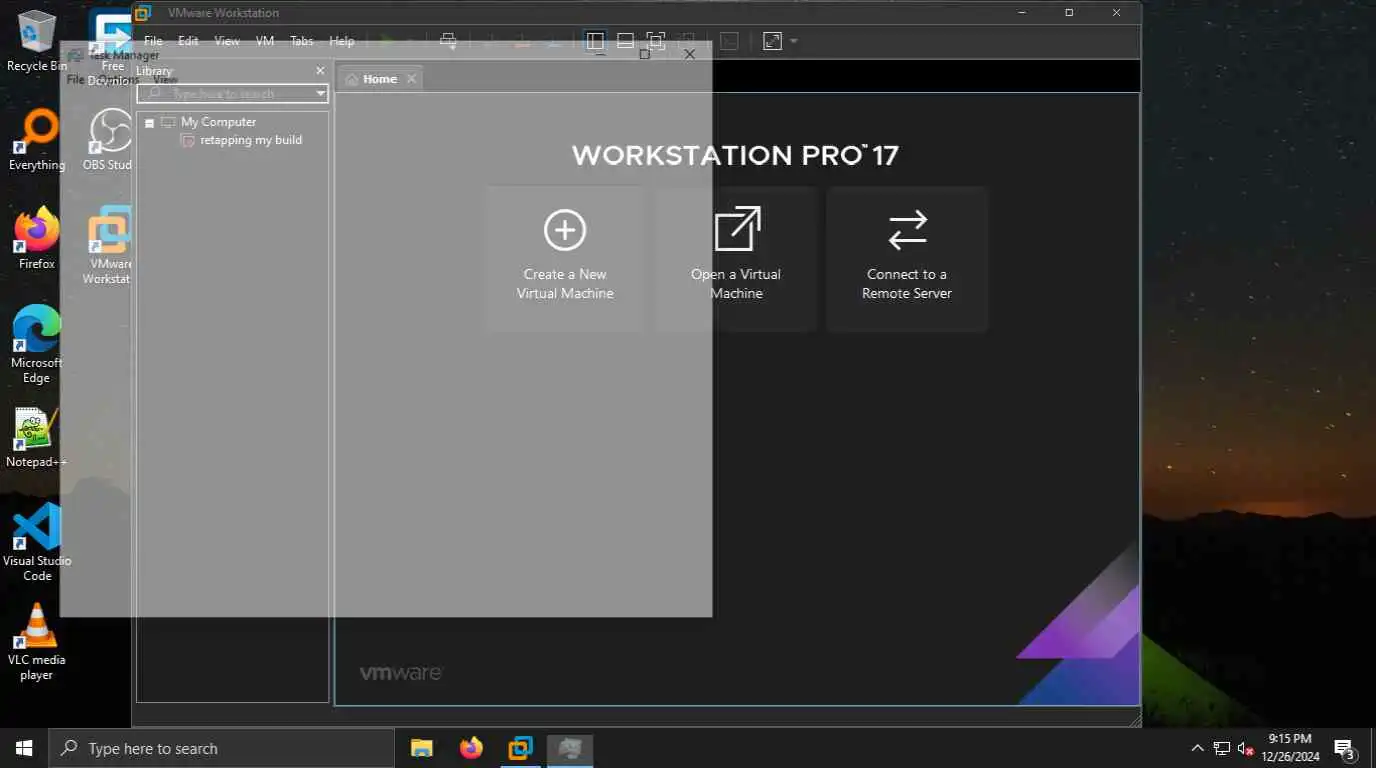Click the muted volume tray icon
The width and height of the screenshot is (1376, 768).
point(1246,748)
